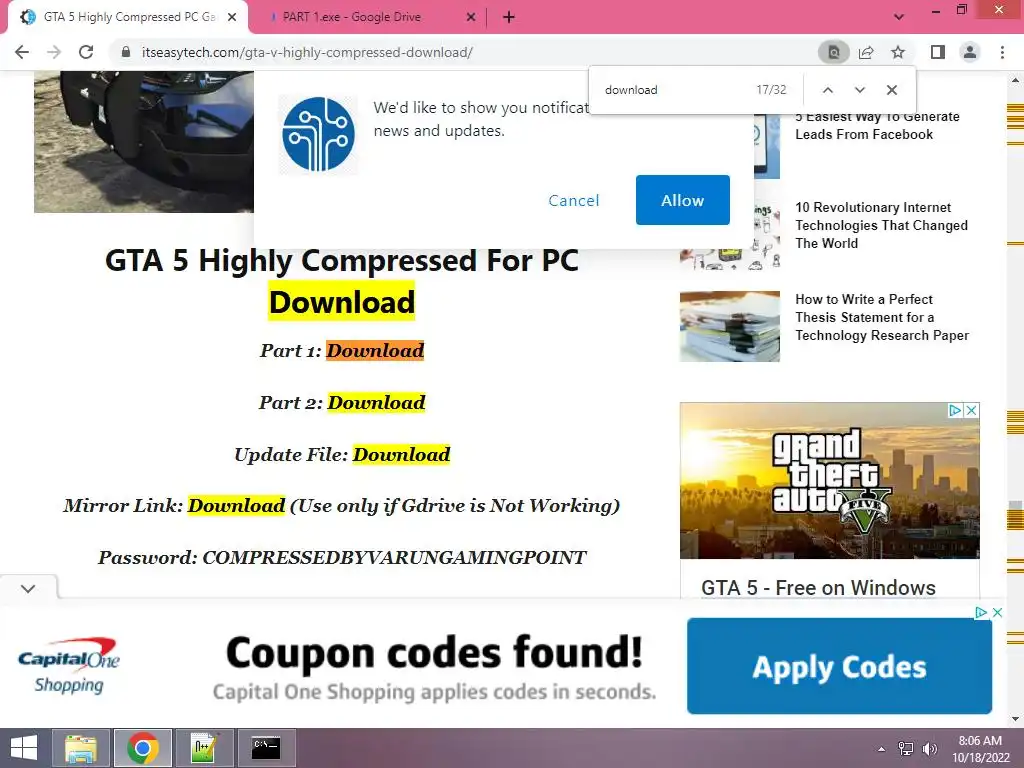The height and width of the screenshot is (768, 1024).
Task: Close the GTA 5 Highly Compressed tab
Action: tap(232, 18)
